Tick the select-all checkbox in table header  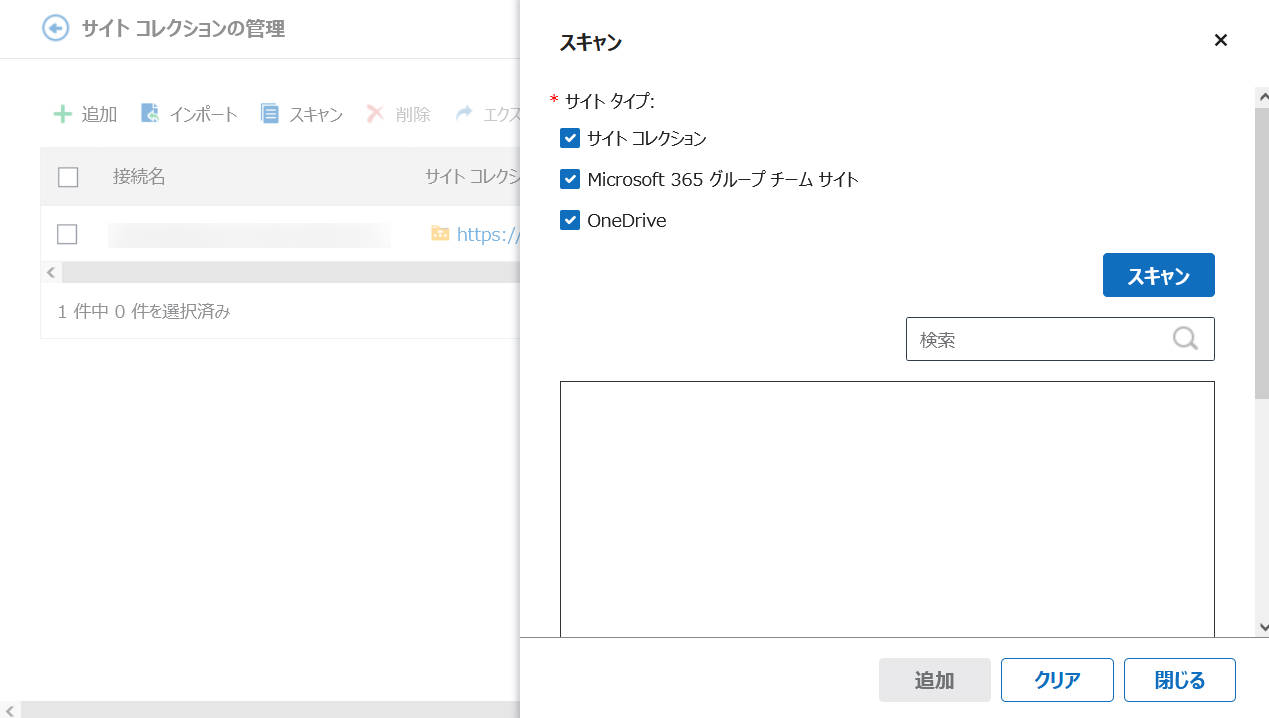(68, 177)
